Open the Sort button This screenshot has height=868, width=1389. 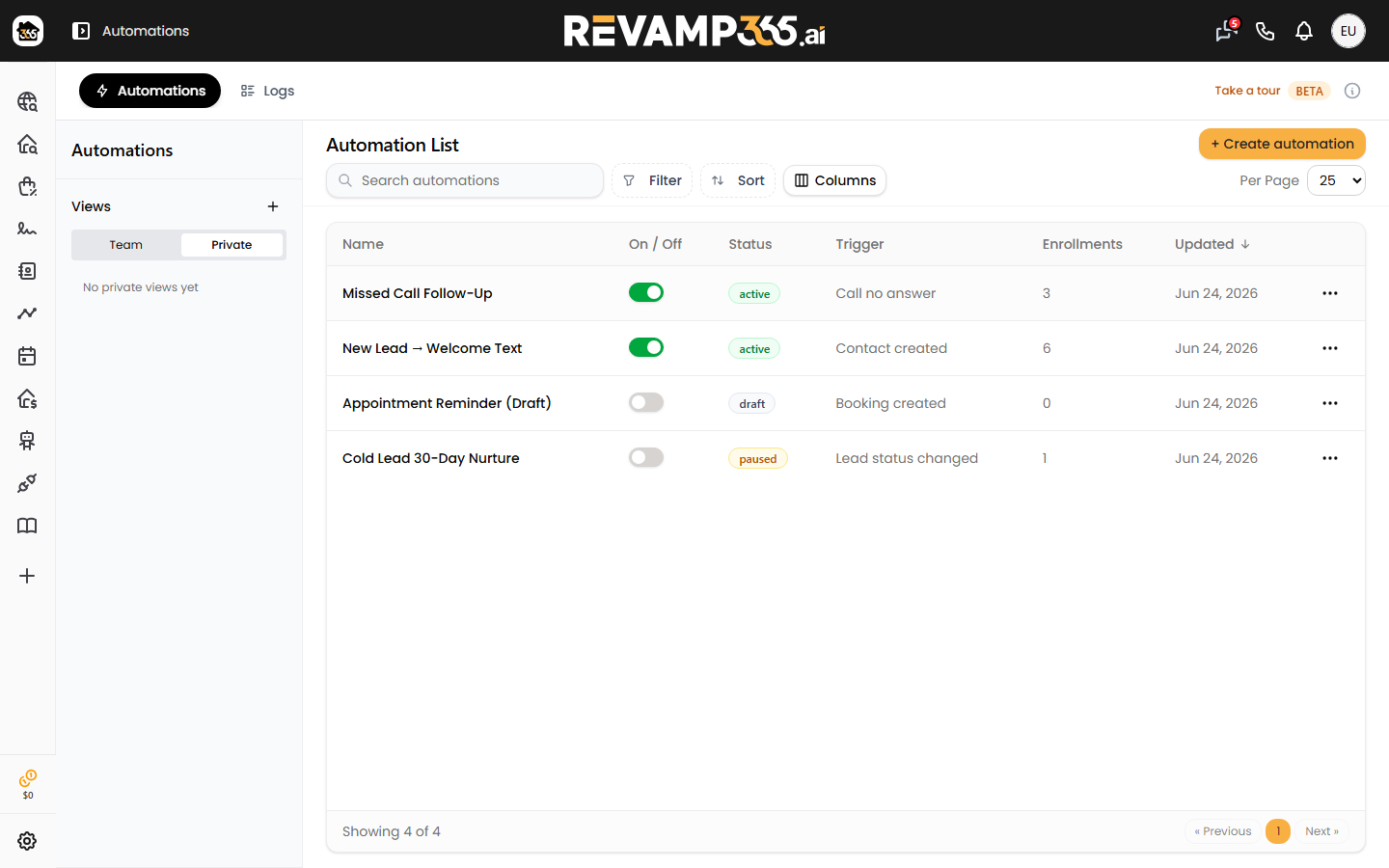738,180
